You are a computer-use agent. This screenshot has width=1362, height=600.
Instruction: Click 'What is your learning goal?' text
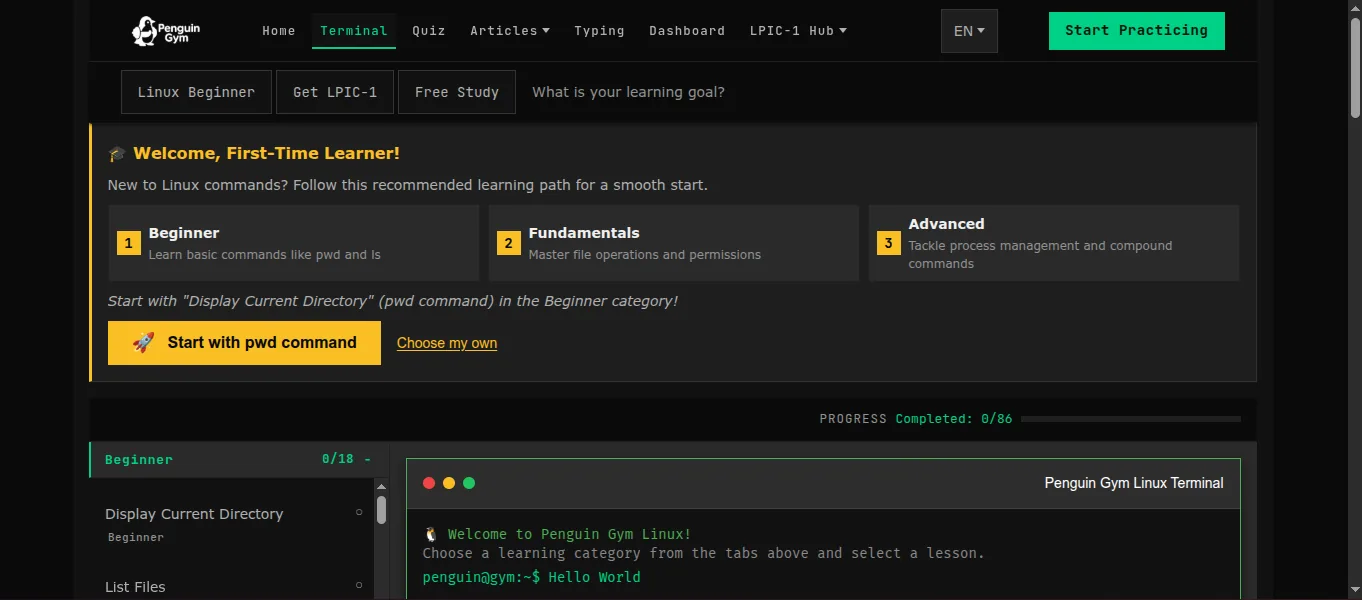[x=628, y=92]
